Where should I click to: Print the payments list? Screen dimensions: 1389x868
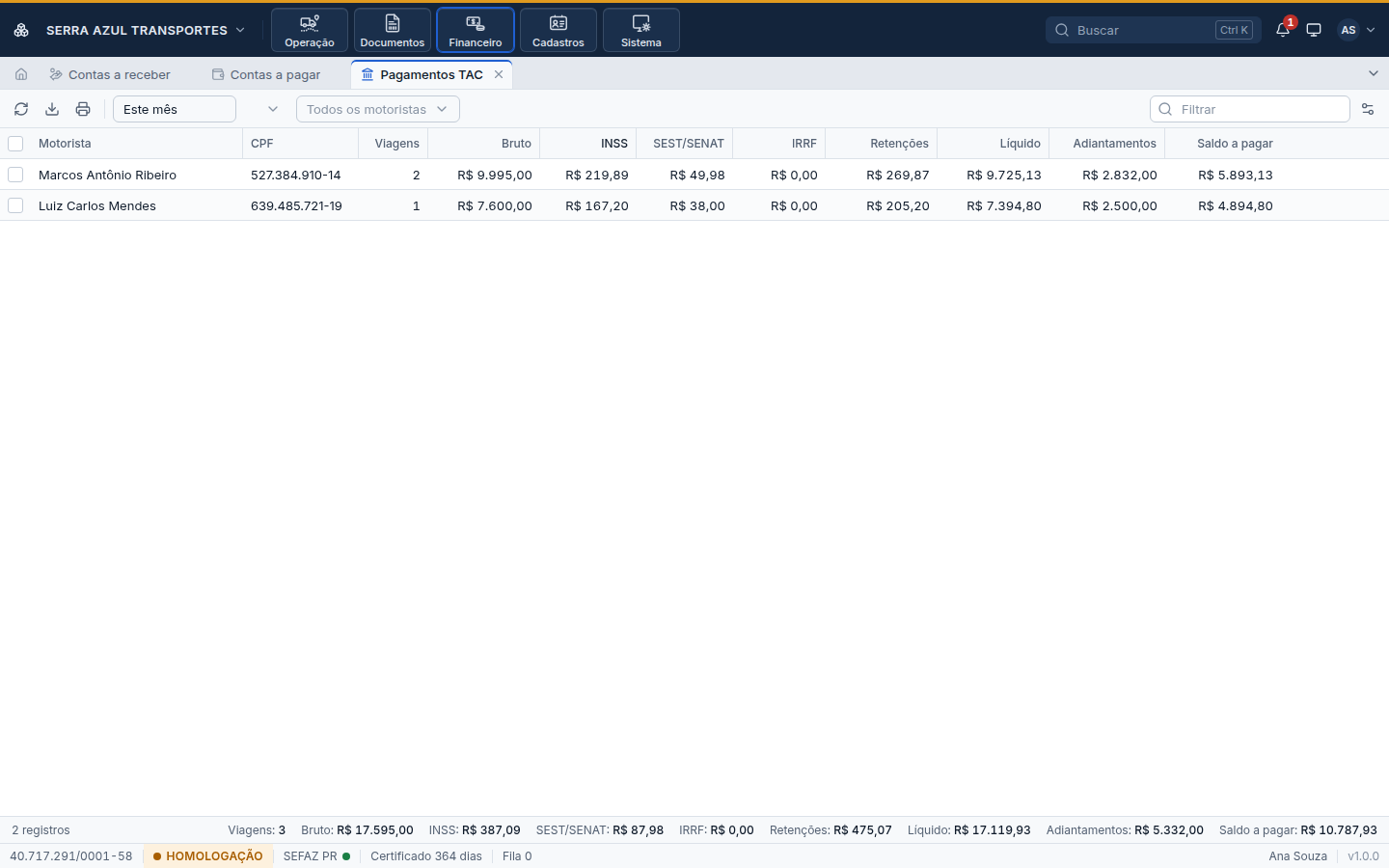tap(83, 109)
